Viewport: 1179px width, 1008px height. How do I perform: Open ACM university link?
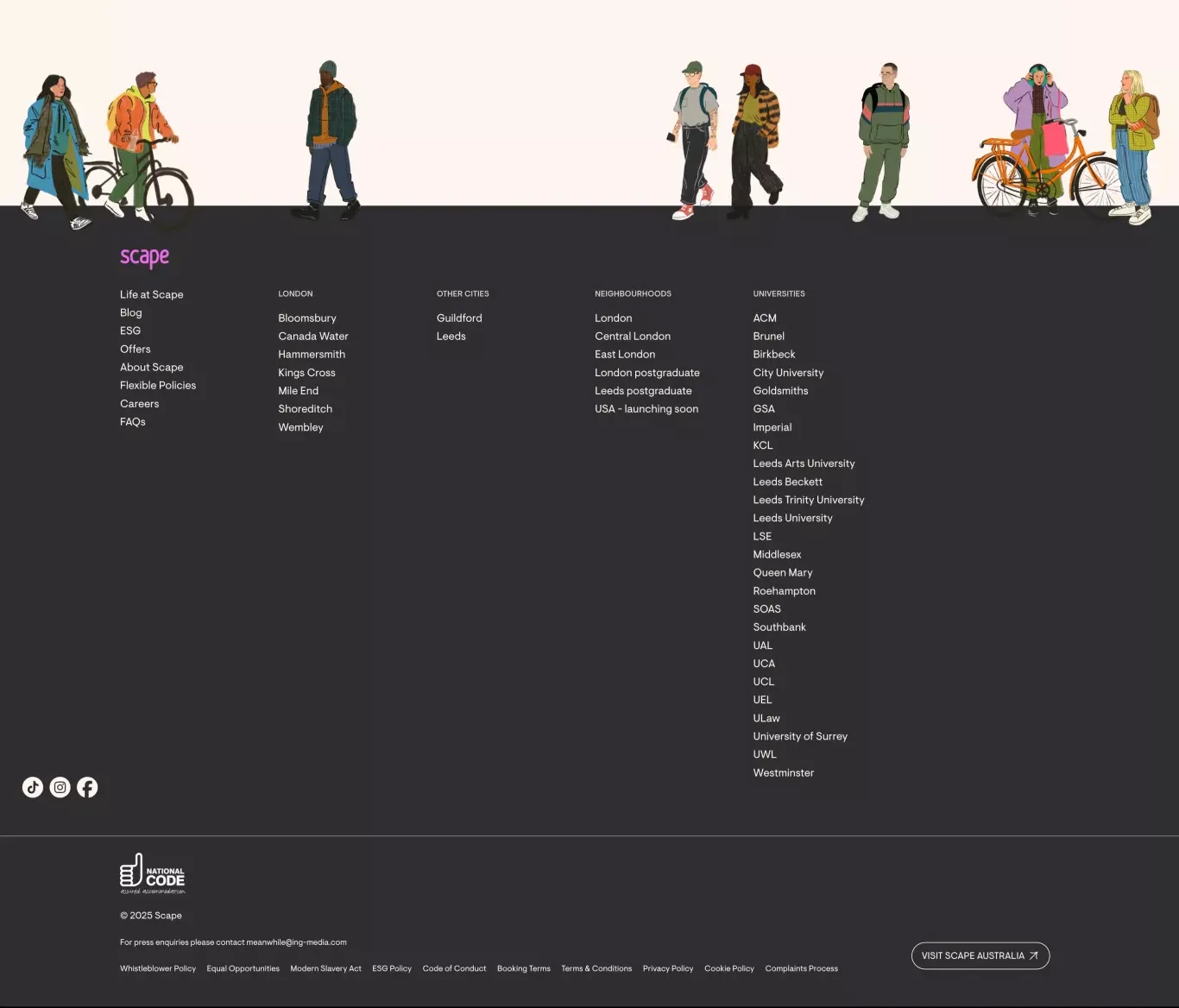coord(765,318)
